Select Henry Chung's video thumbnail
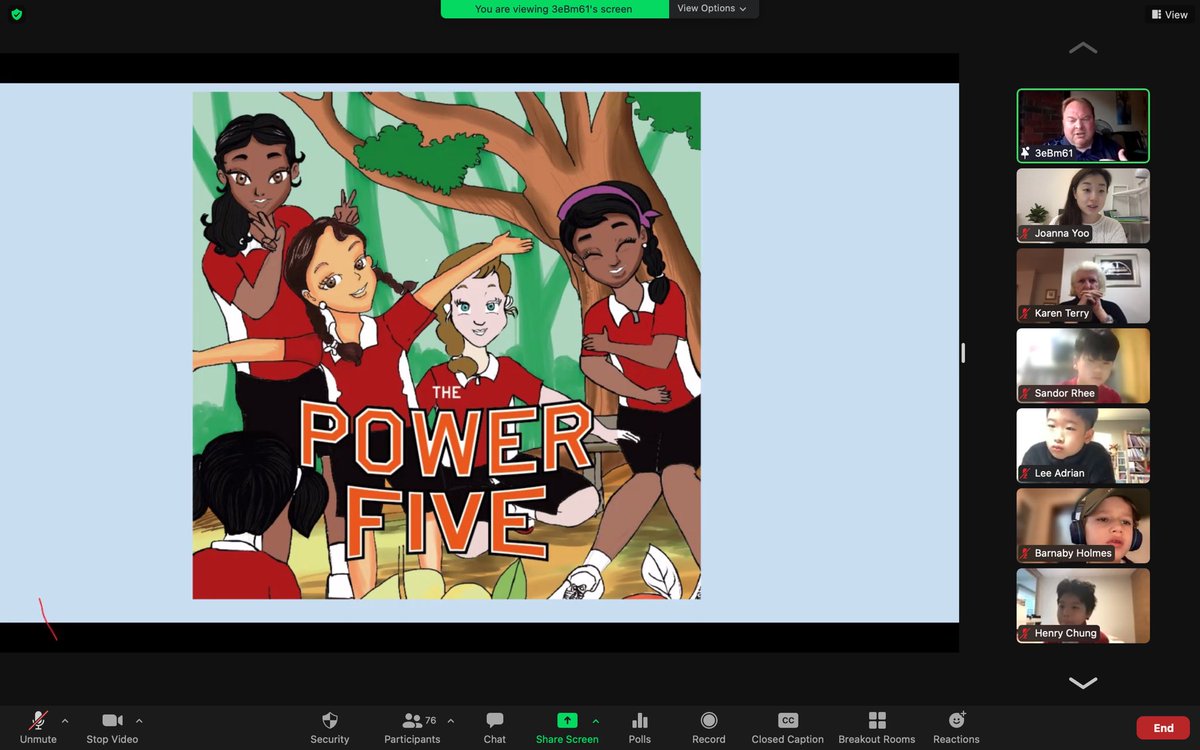The width and height of the screenshot is (1200, 750). coord(1083,605)
